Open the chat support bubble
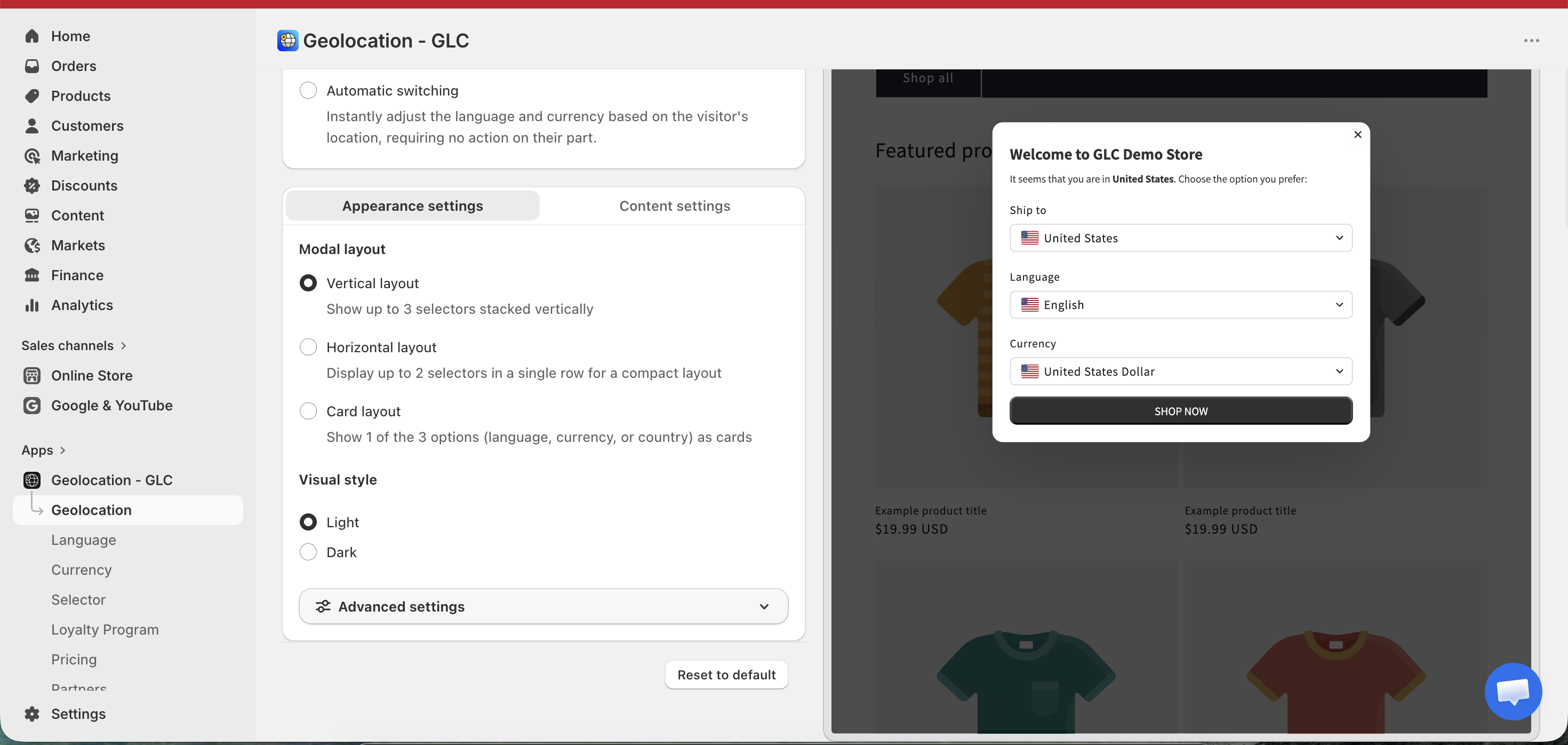 click(x=1513, y=691)
